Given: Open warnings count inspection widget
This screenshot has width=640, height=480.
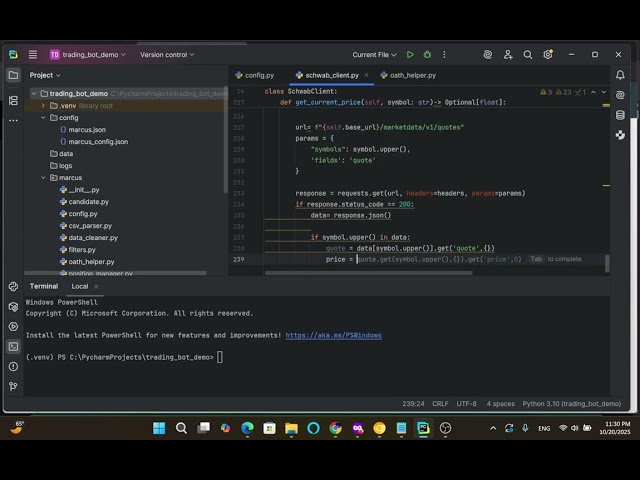Looking at the screenshot, I should [x=563, y=92].
